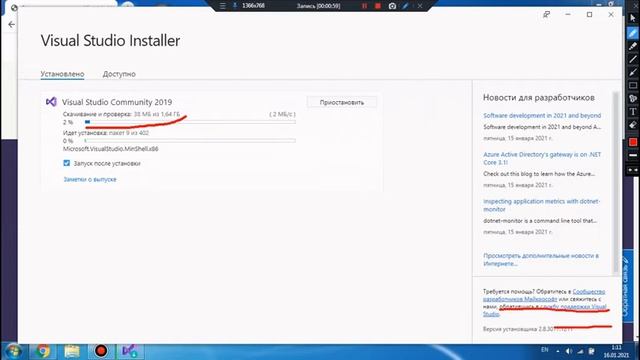640x360 pixels.
Task: Stop the screen recording
Action: 378,6
